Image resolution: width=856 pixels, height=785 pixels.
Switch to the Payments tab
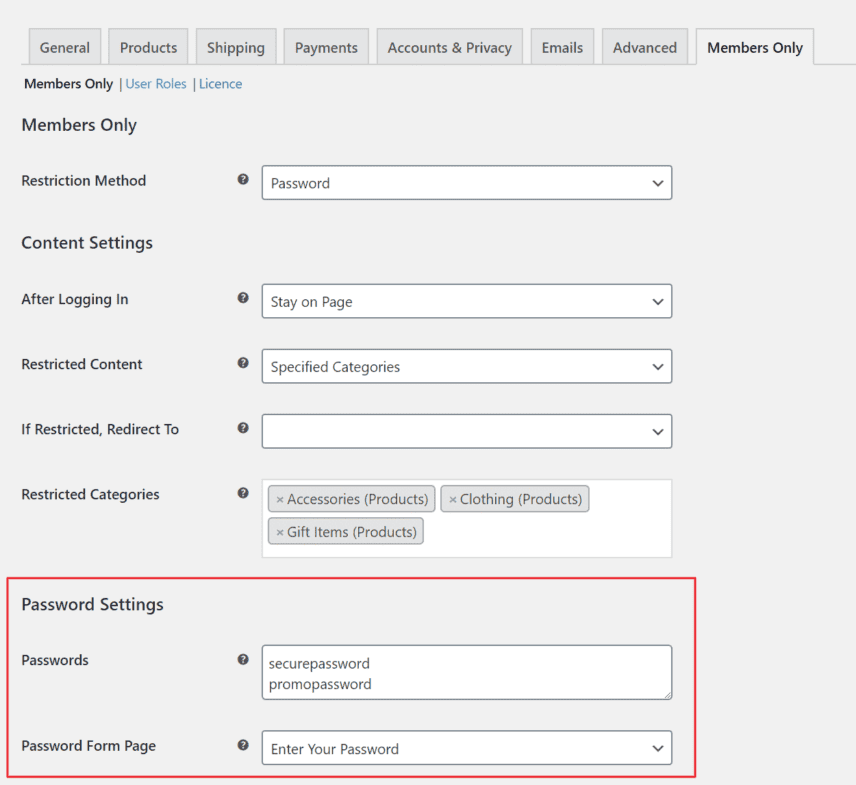pyautogui.click(x=326, y=46)
